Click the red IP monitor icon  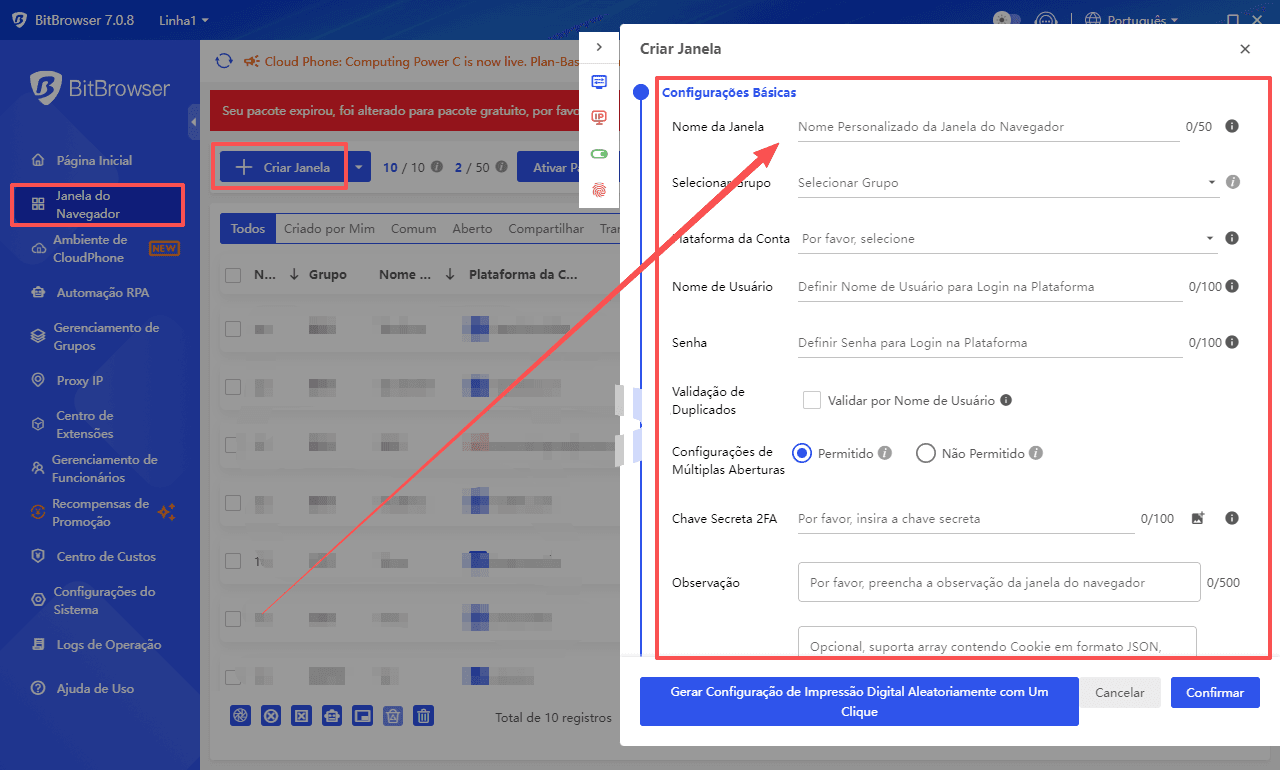(x=599, y=118)
